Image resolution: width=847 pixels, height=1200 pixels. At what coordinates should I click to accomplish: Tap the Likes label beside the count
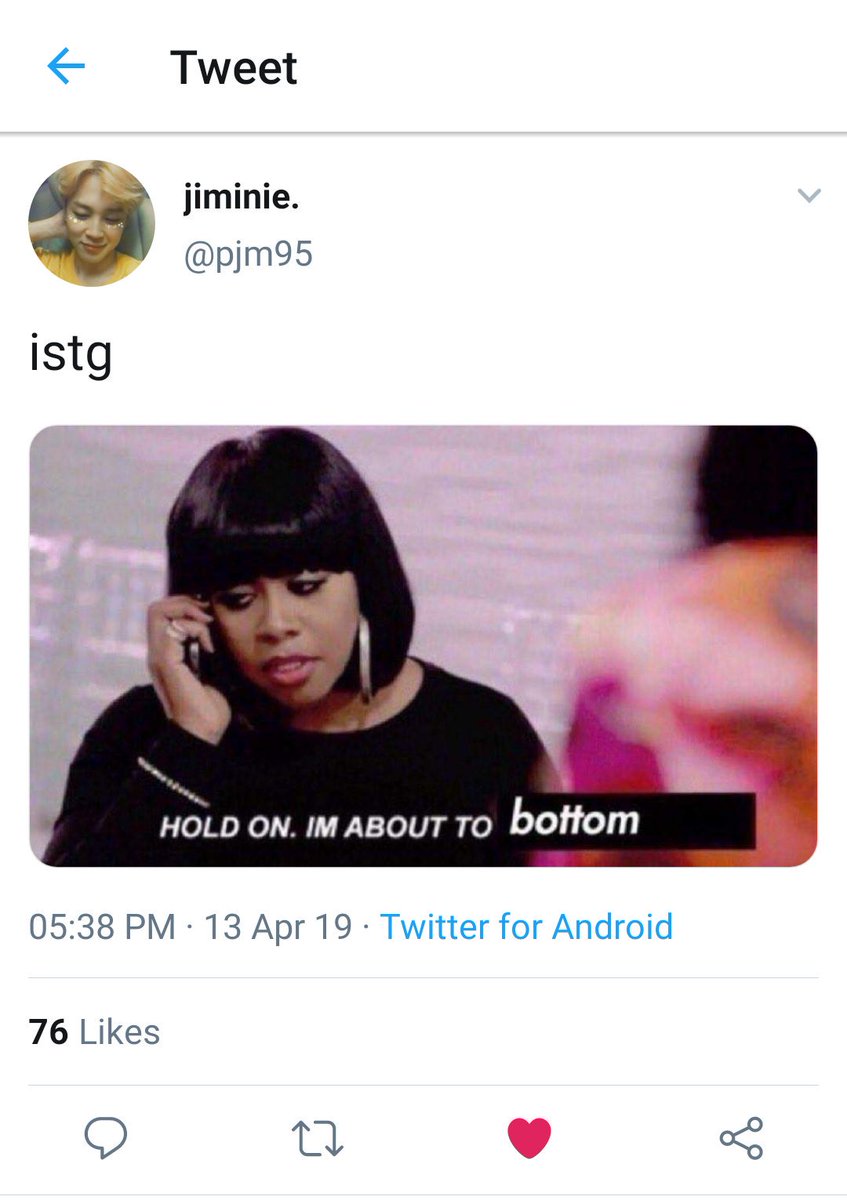point(120,1032)
